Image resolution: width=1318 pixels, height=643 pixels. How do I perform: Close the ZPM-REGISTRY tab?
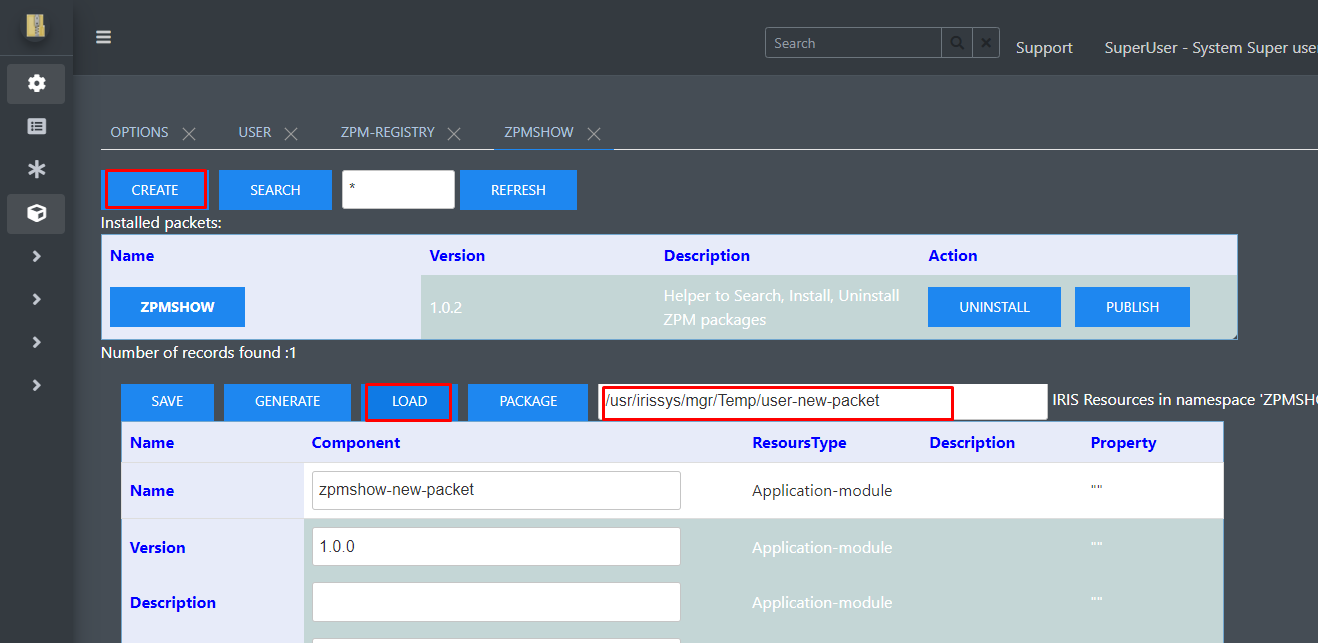point(454,133)
